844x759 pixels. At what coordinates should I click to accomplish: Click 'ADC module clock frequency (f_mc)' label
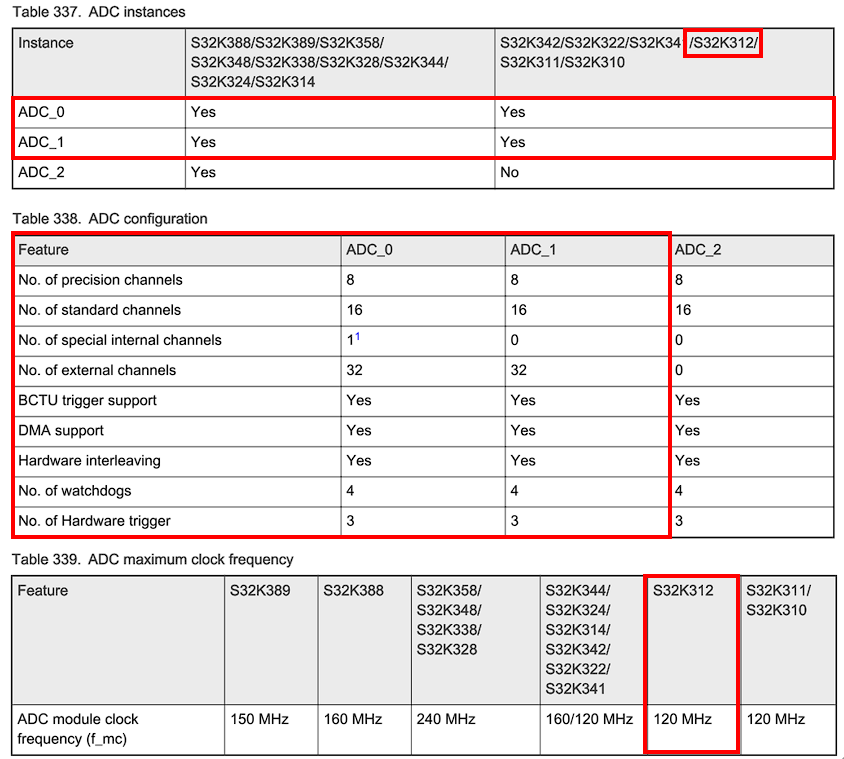point(78,729)
